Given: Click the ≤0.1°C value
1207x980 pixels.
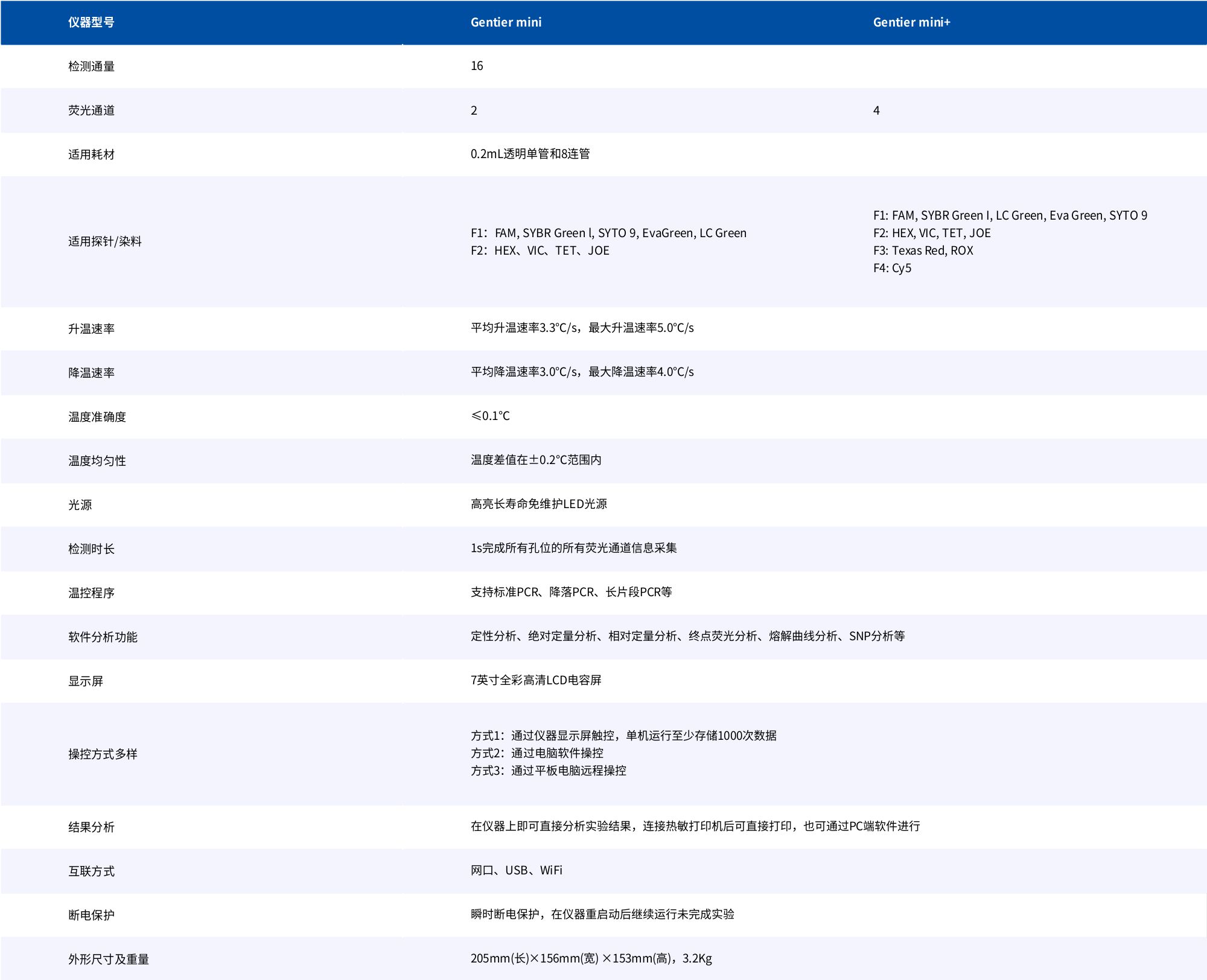Looking at the screenshot, I should click(x=490, y=416).
